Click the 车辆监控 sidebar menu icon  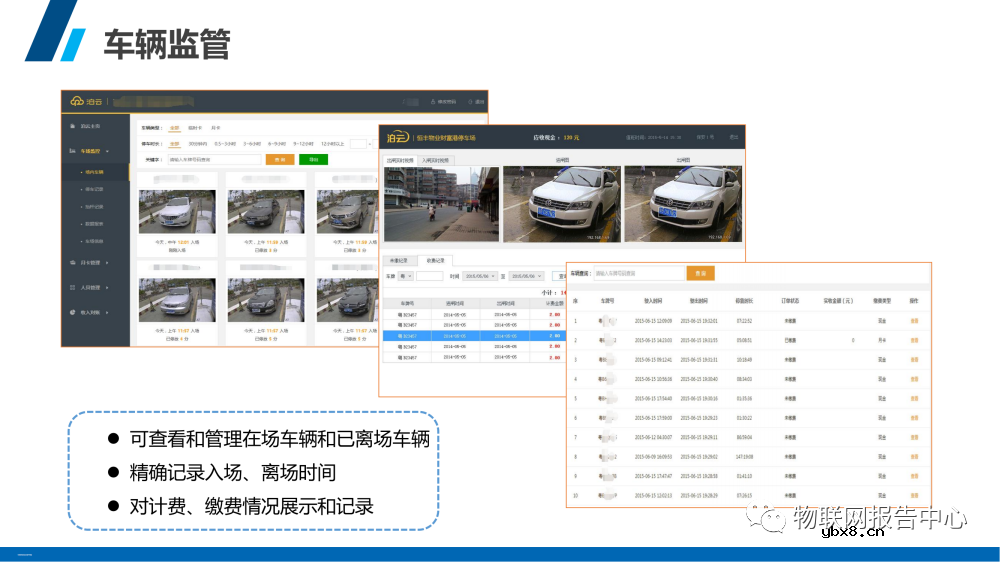72,150
